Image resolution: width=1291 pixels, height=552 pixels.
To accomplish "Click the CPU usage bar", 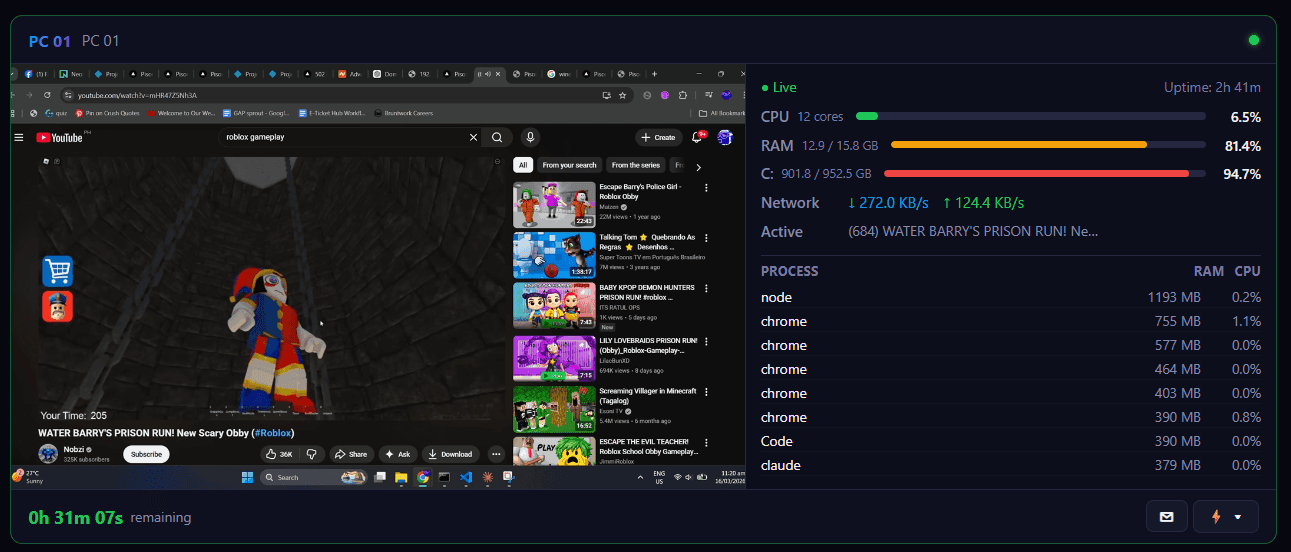I will click(1031, 116).
